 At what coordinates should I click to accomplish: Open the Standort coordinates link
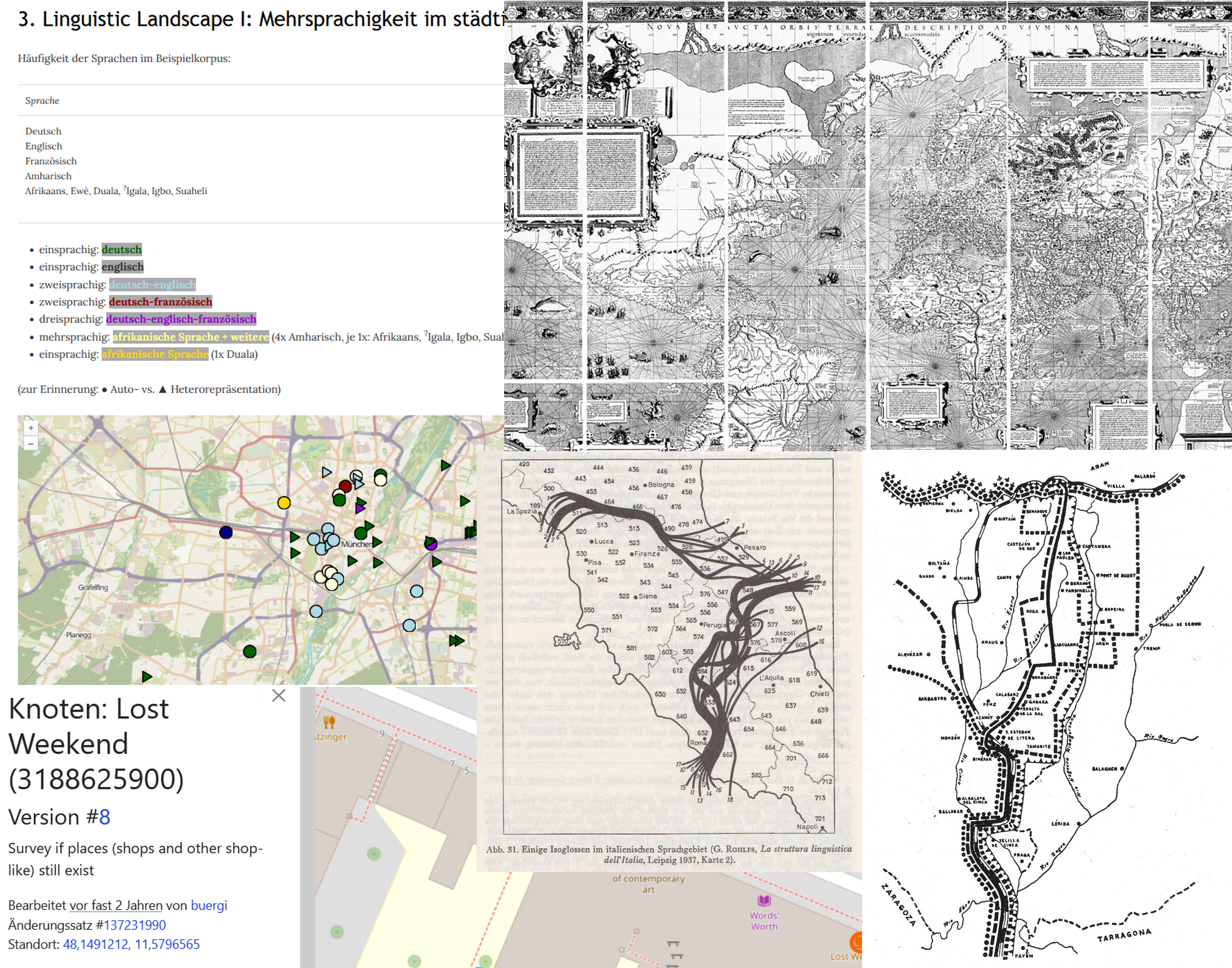[x=131, y=944]
